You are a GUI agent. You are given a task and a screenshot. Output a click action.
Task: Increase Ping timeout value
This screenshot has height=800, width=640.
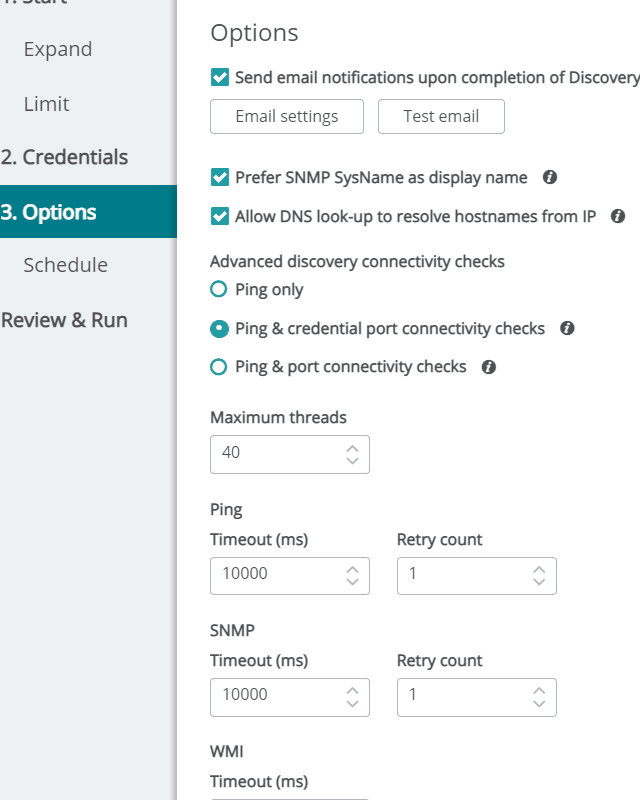pos(353,570)
